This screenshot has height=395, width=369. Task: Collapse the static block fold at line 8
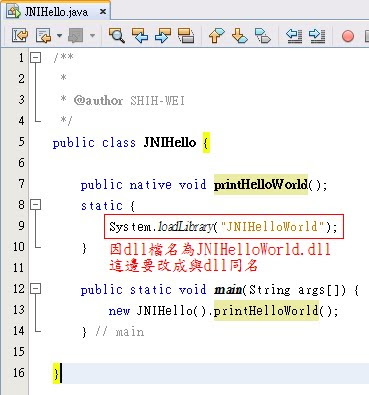point(35,204)
